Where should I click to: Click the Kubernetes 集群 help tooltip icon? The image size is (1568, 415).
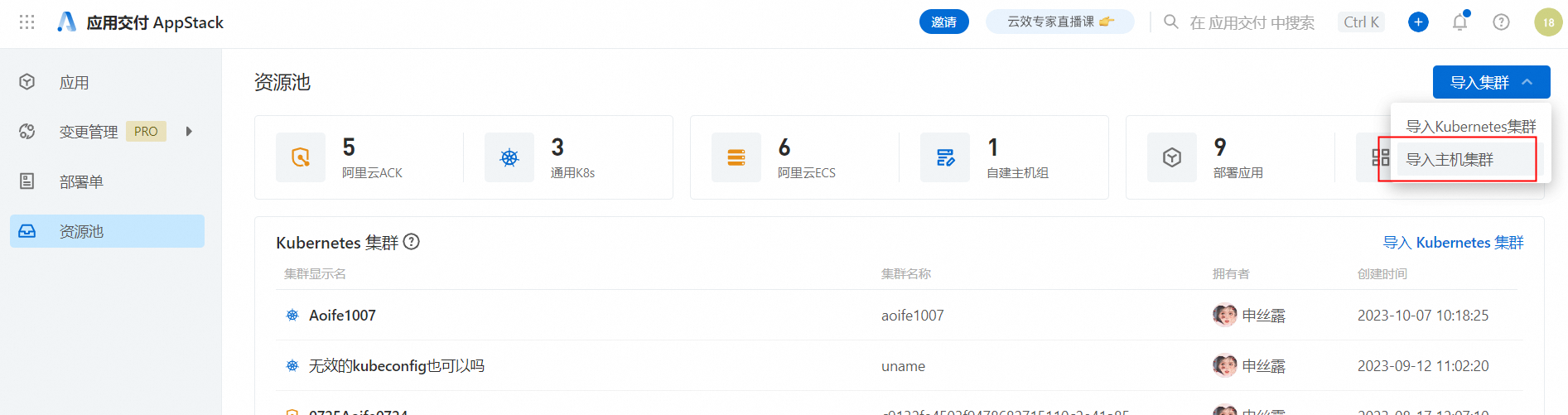click(412, 242)
